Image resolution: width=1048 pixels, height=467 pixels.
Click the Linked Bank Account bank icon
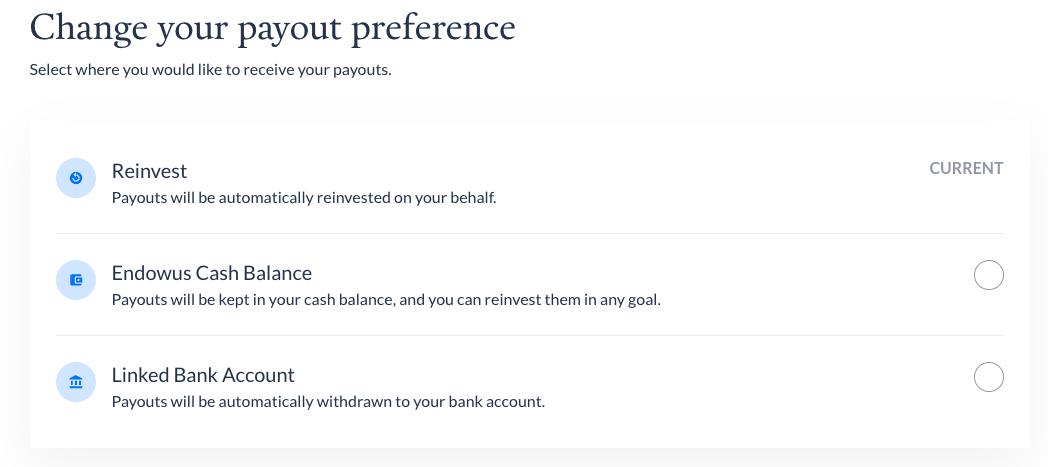pyautogui.click(x=76, y=382)
